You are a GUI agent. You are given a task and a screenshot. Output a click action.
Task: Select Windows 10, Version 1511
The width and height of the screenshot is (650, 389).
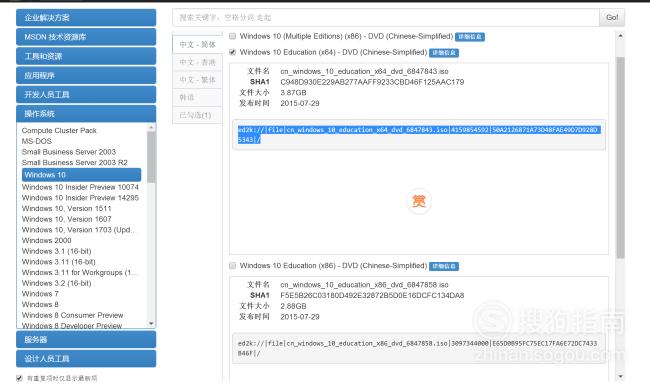click(x=66, y=208)
